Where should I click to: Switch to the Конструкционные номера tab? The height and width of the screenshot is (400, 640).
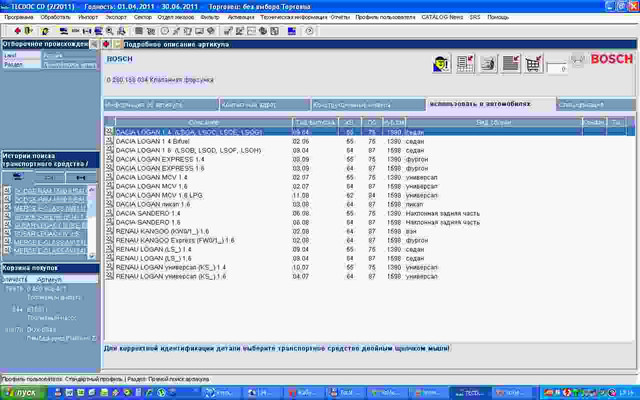[369, 105]
